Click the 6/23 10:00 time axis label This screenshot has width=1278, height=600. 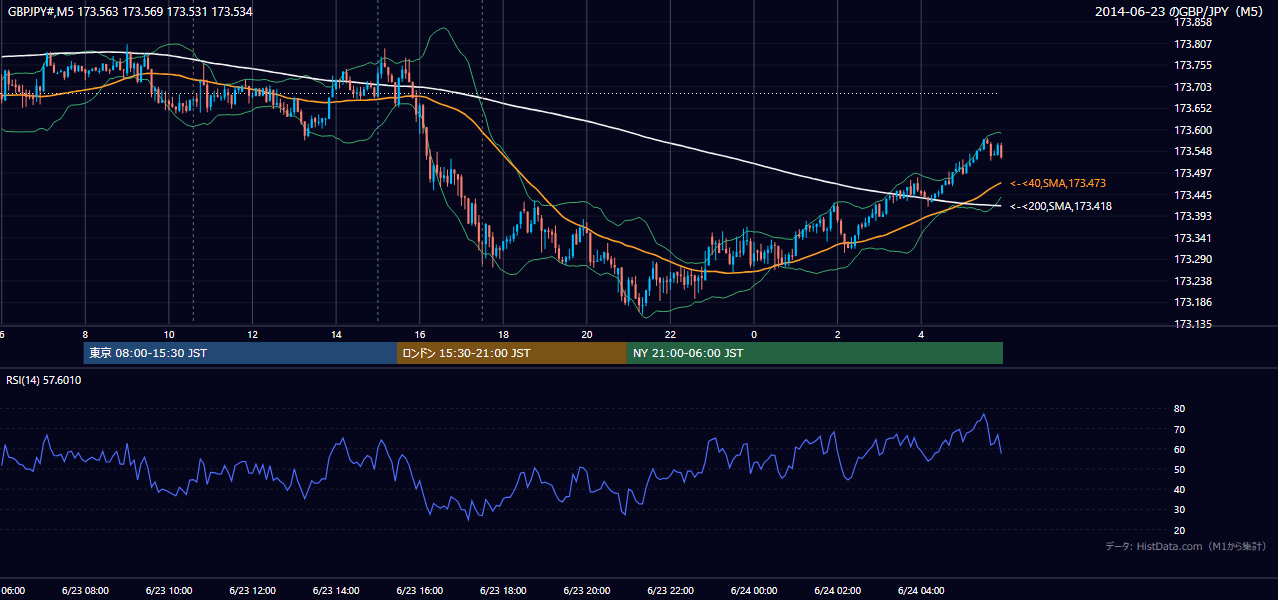[x=169, y=591]
